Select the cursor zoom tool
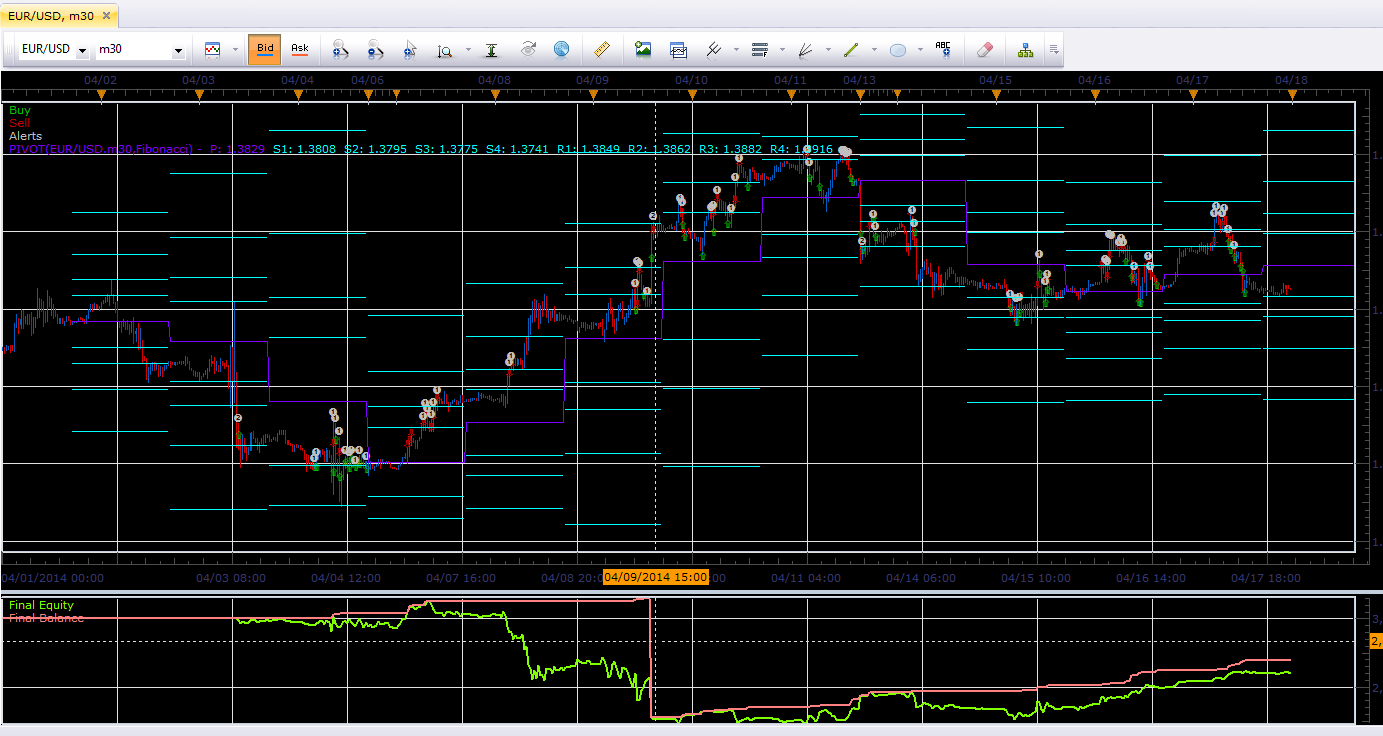Image resolution: width=1383 pixels, height=736 pixels. click(x=410, y=49)
